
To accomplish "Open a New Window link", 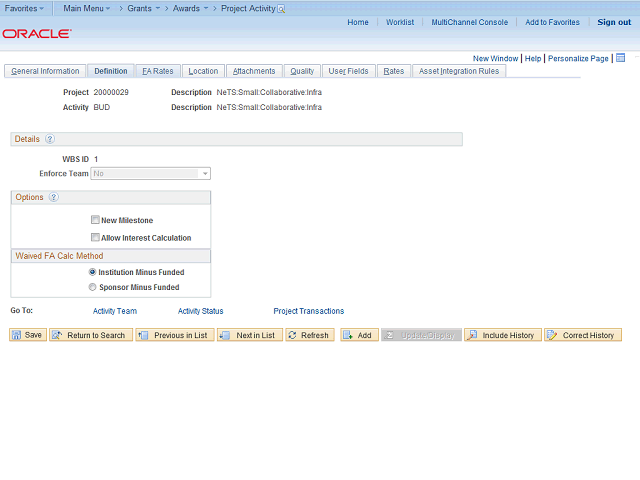I will tap(495, 58).
